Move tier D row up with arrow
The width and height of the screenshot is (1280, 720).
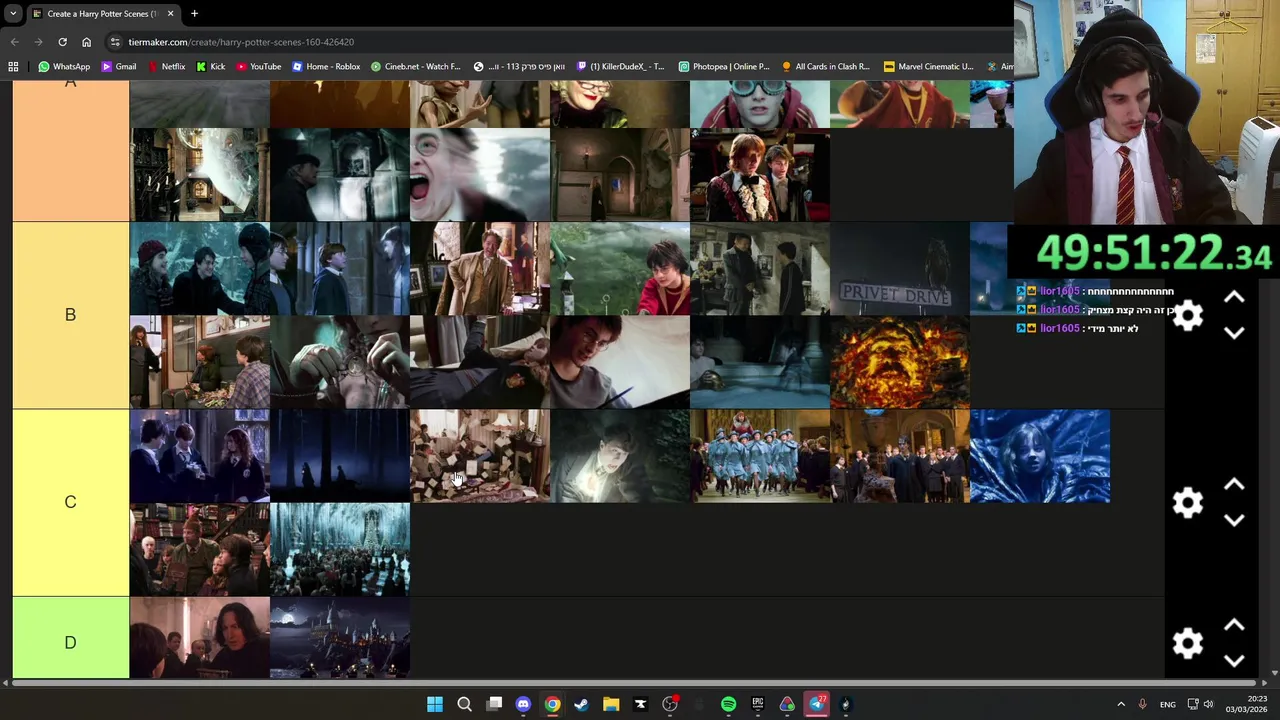click(1234, 626)
